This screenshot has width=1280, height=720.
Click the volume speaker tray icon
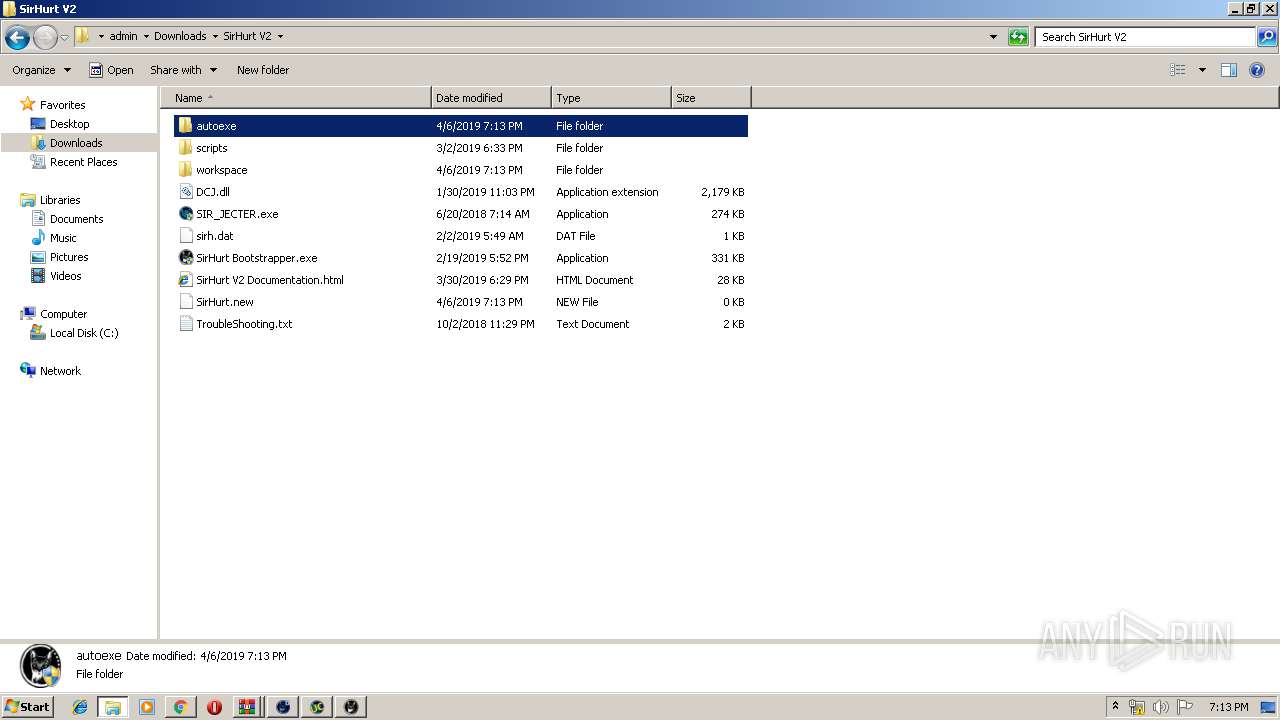[1160, 707]
